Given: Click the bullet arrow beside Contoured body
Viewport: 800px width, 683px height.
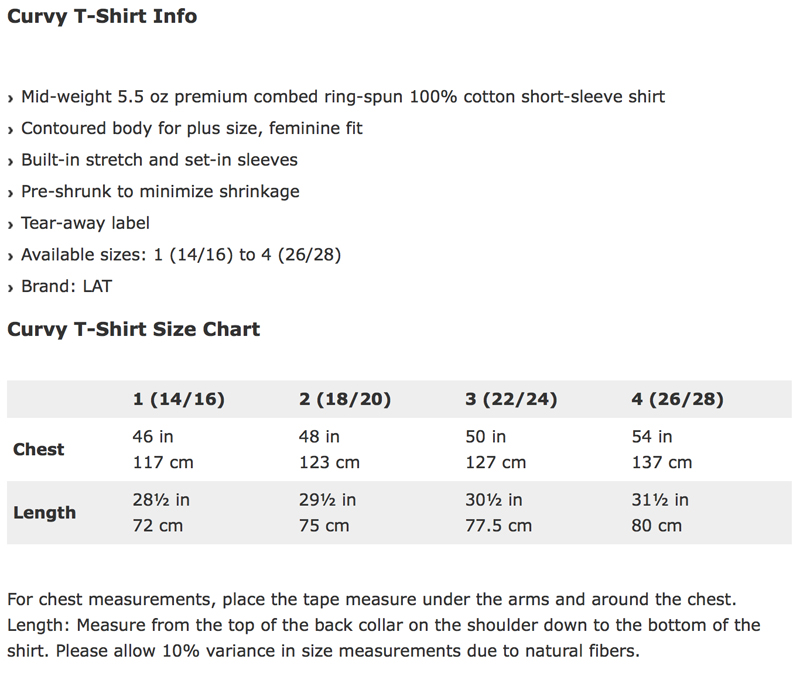Looking at the screenshot, I should point(10,130).
